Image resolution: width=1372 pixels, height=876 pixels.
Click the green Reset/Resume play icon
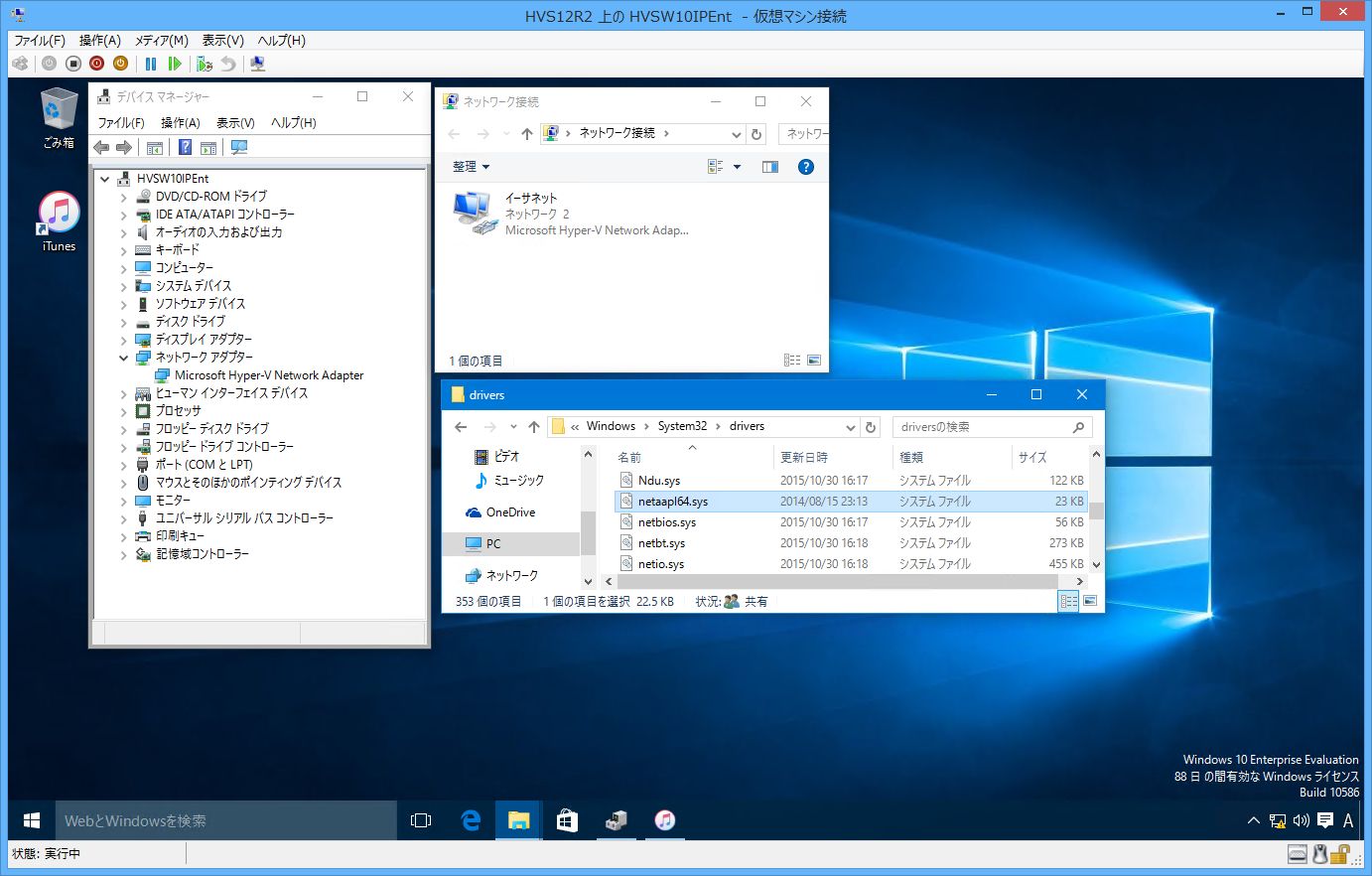[175, 64]
